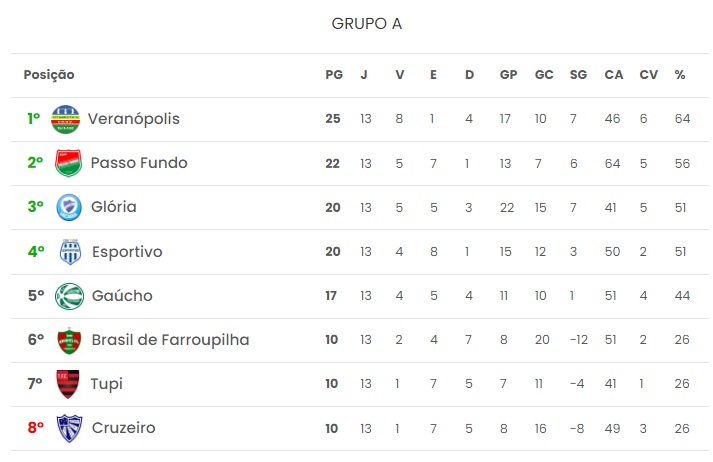Click the Passo Fundo team crest

click(x=69, y=163)
